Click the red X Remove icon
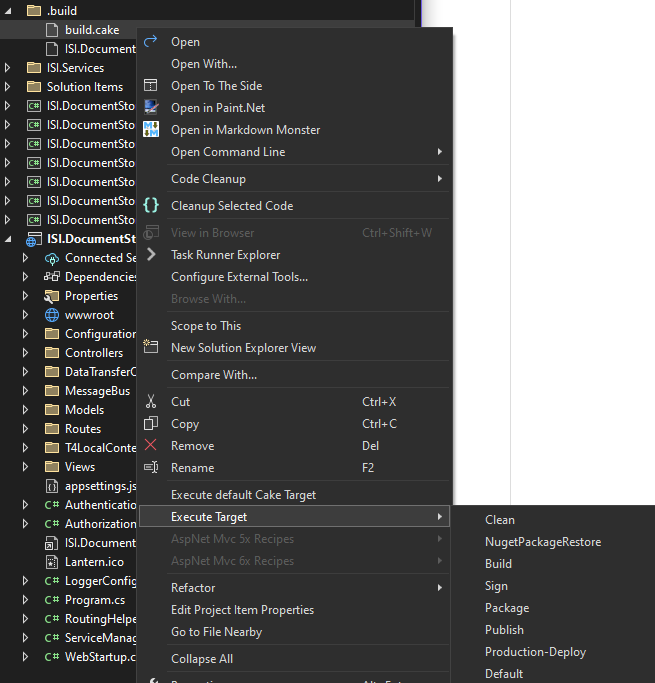 pyautogui.click(x=151, y=446)
